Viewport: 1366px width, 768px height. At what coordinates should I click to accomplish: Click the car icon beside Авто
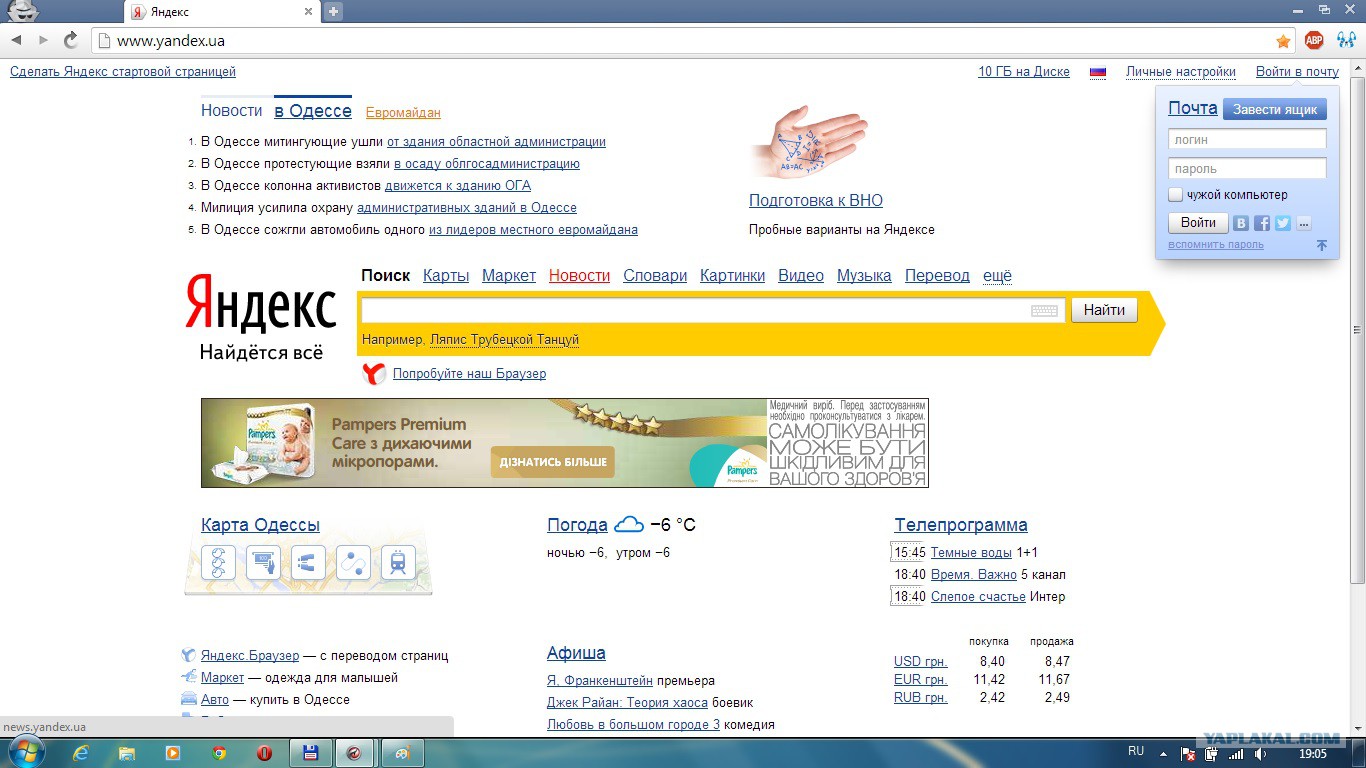click(x=188, y=699)
